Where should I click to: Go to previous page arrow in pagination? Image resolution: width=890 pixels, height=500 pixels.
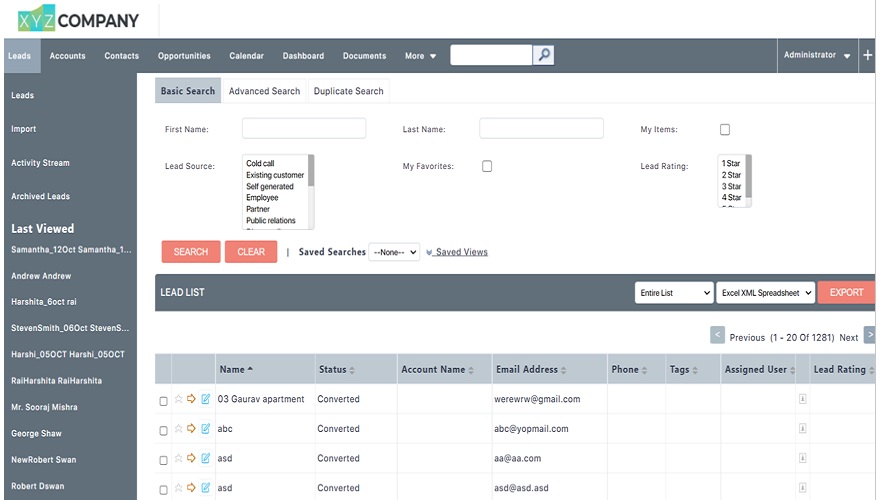pos(717,336)
